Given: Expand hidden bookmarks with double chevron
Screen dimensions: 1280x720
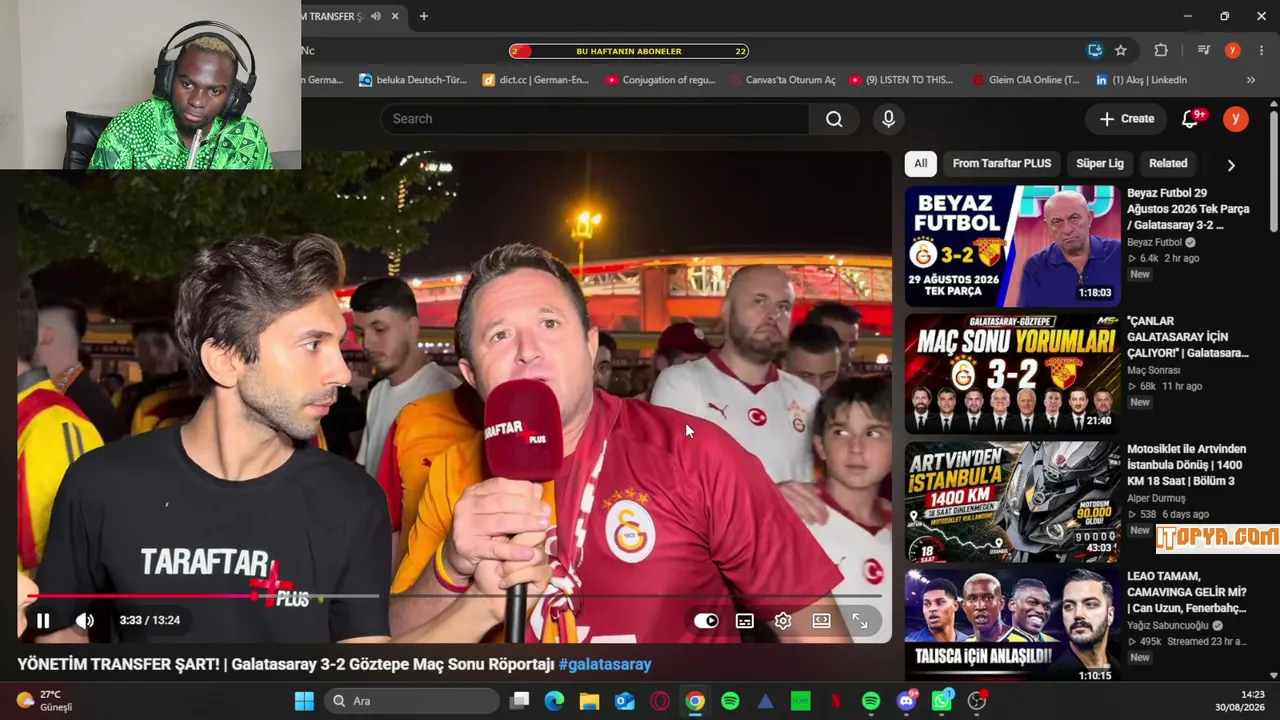Looking at the screenshot, I should [x=1250, y=80].
